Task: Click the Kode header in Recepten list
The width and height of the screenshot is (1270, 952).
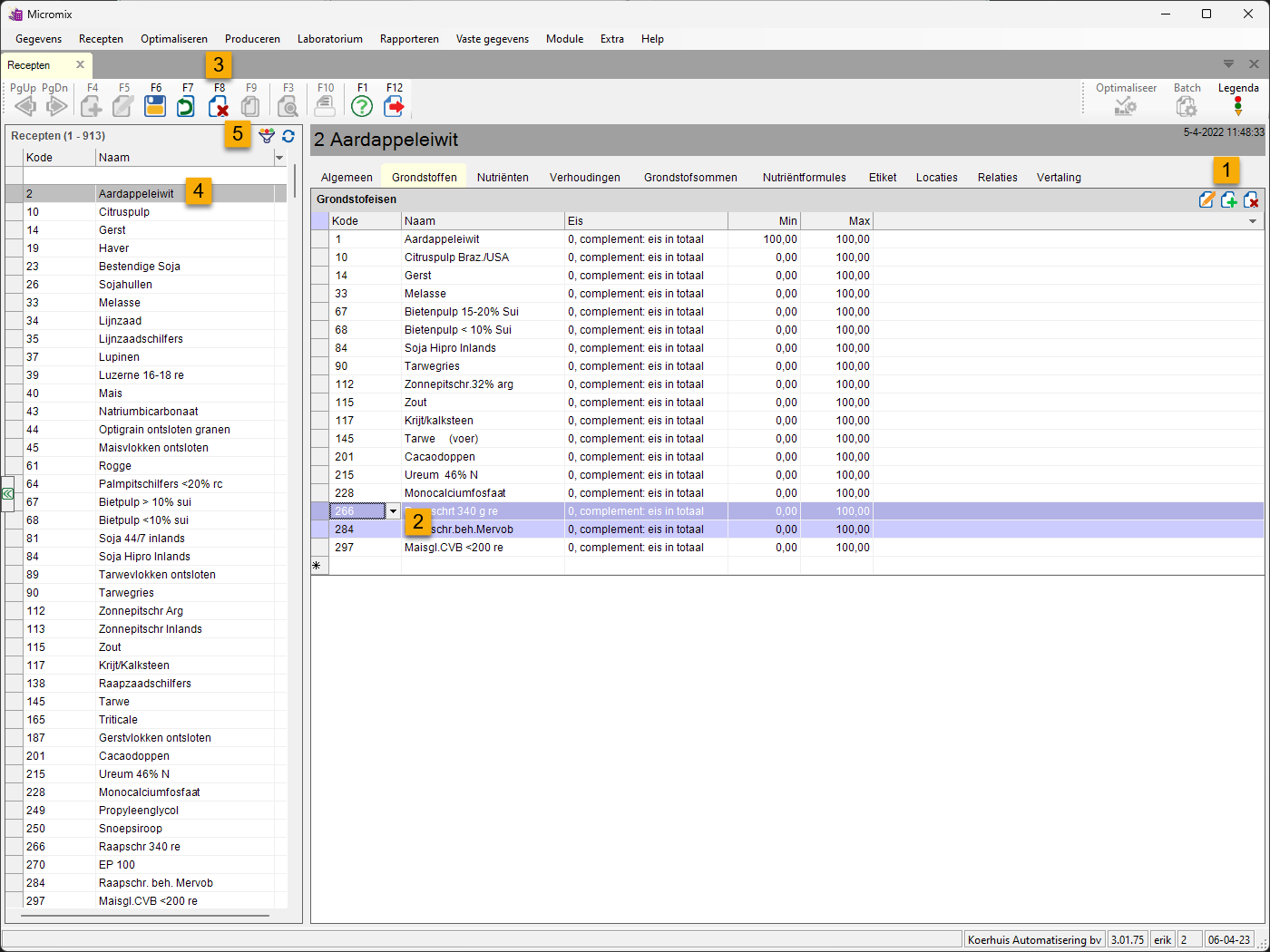Action: point(59,158)
